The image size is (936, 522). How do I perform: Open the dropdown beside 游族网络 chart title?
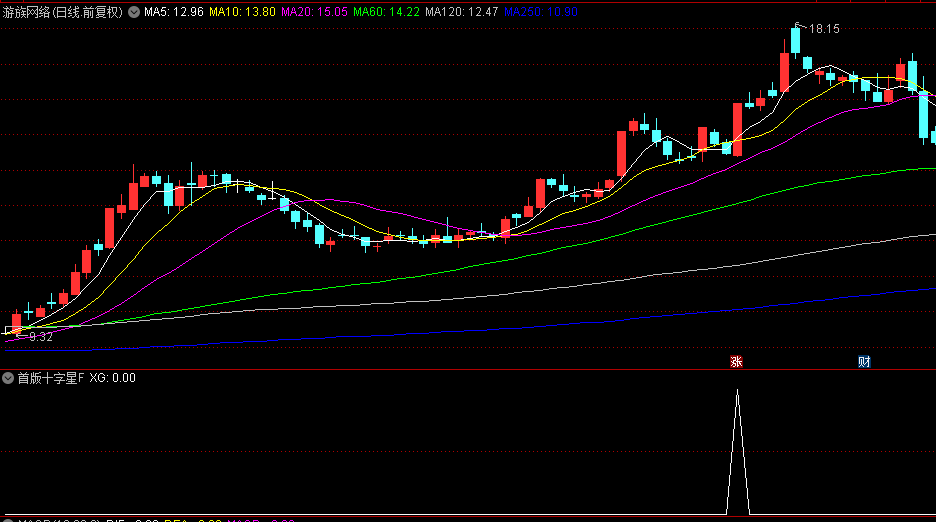[x=134, y=12]
